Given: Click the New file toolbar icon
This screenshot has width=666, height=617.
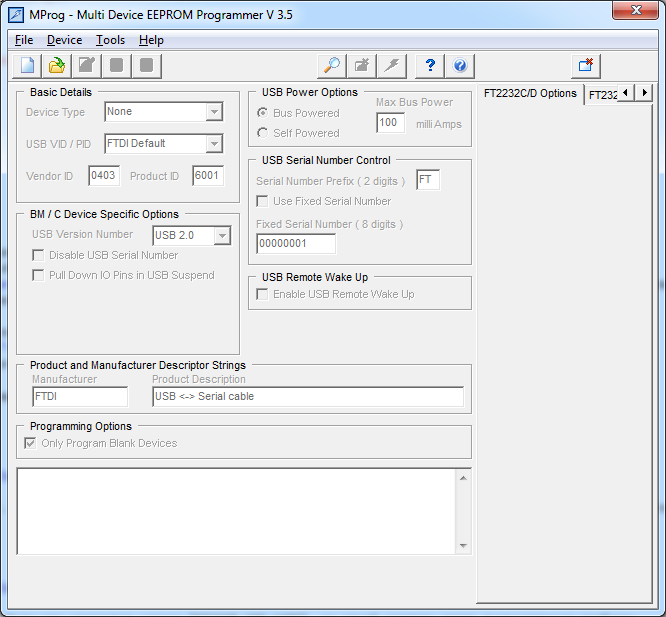Looking at the screenshot, I should [x=27, y=66].
